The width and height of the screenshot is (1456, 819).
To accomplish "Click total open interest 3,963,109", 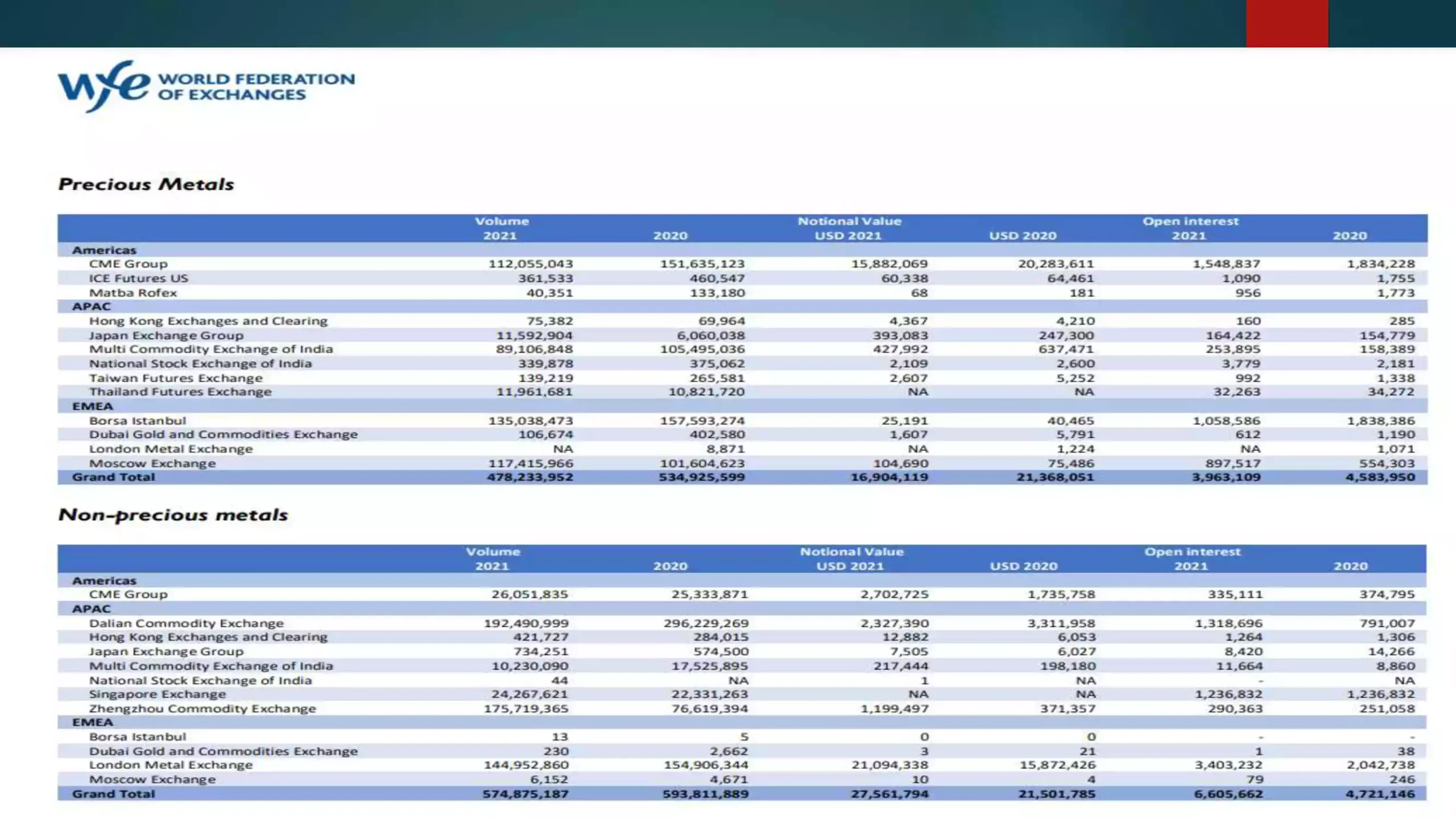I will 1226,477.
